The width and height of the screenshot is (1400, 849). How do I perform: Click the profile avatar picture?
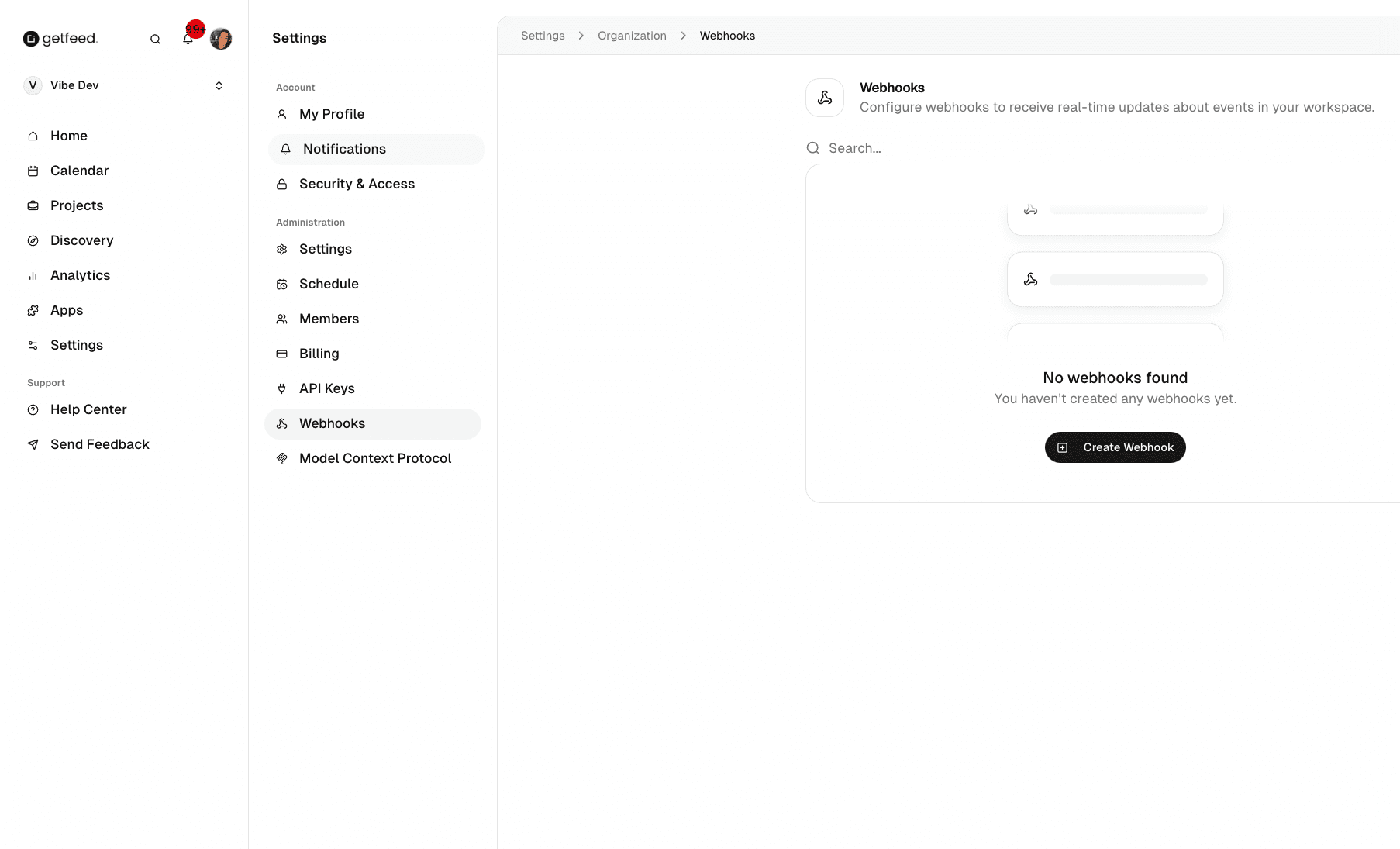point(221,38)
